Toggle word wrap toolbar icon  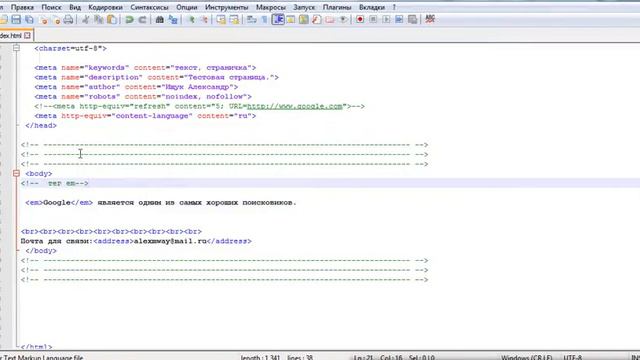pyautogui.click(x=251, y=19)
